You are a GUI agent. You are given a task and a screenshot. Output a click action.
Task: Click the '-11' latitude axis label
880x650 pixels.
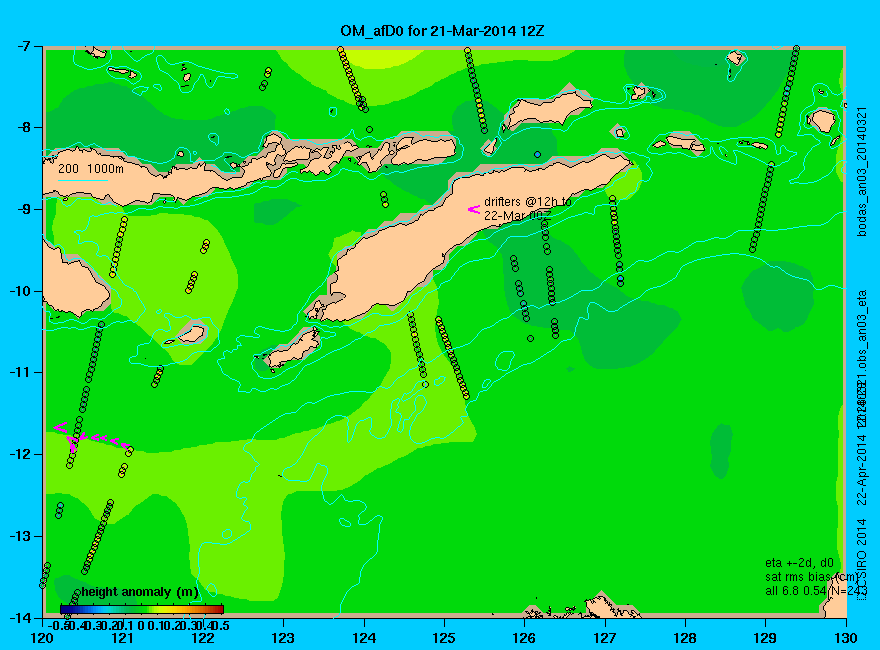click(22, 373)
